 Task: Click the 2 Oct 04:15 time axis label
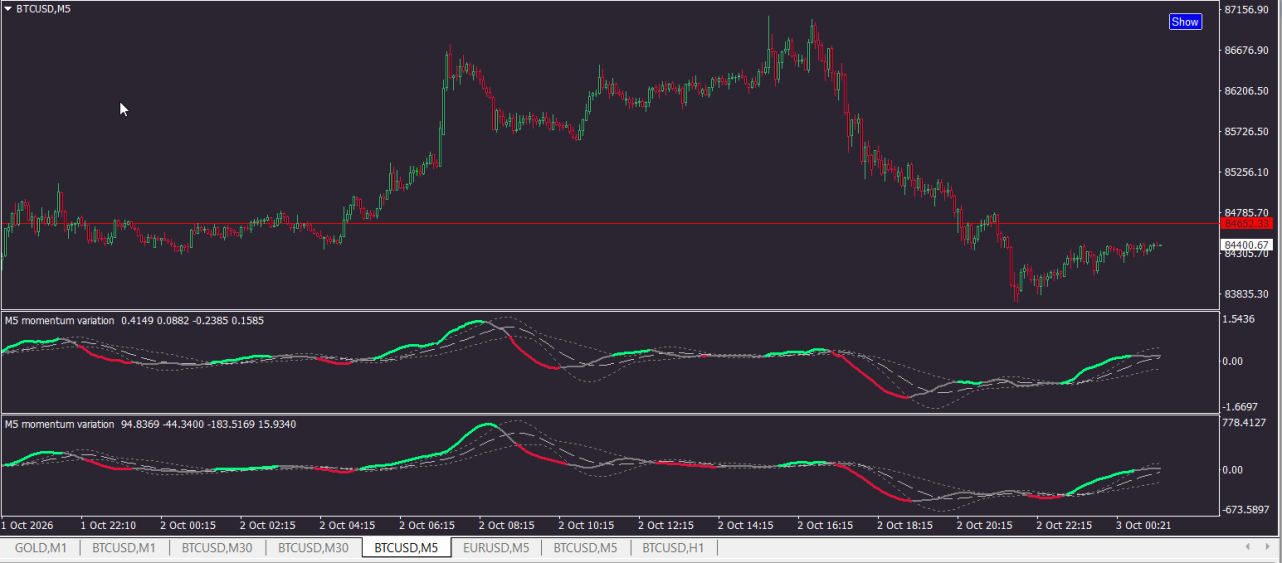(x=348, y=525)
